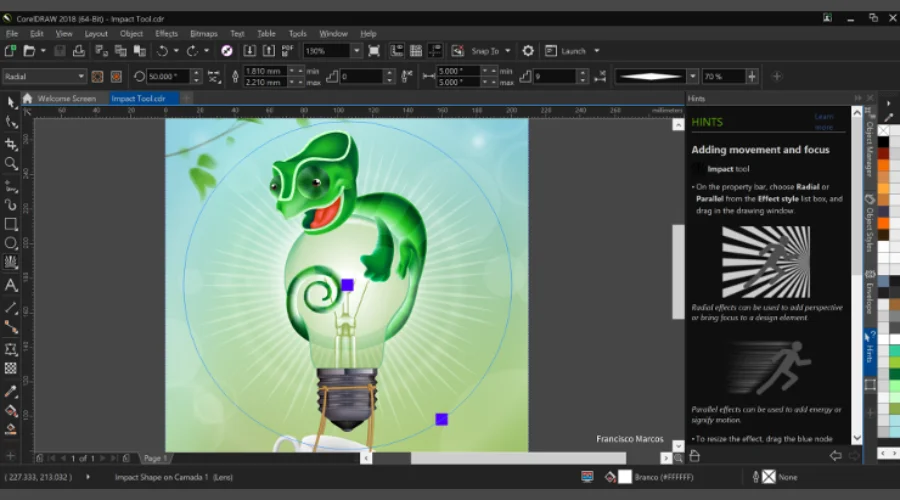Select the Transparency tool
This screenshot has height=500, width=900.
pyautogui.click(x=11, y=369)
